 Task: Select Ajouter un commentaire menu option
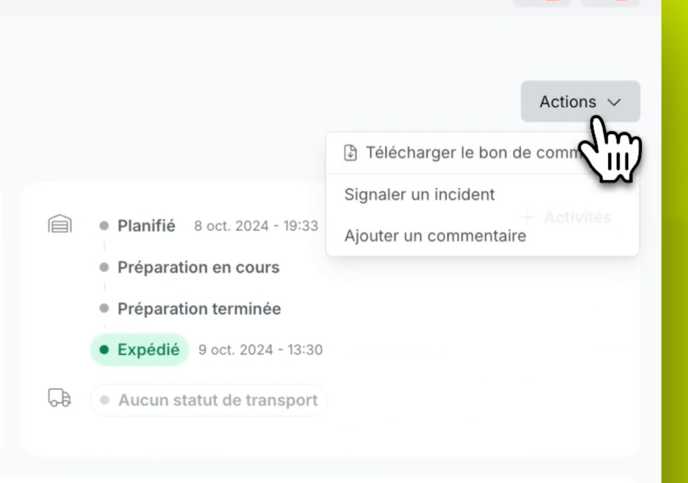point(435,236)
